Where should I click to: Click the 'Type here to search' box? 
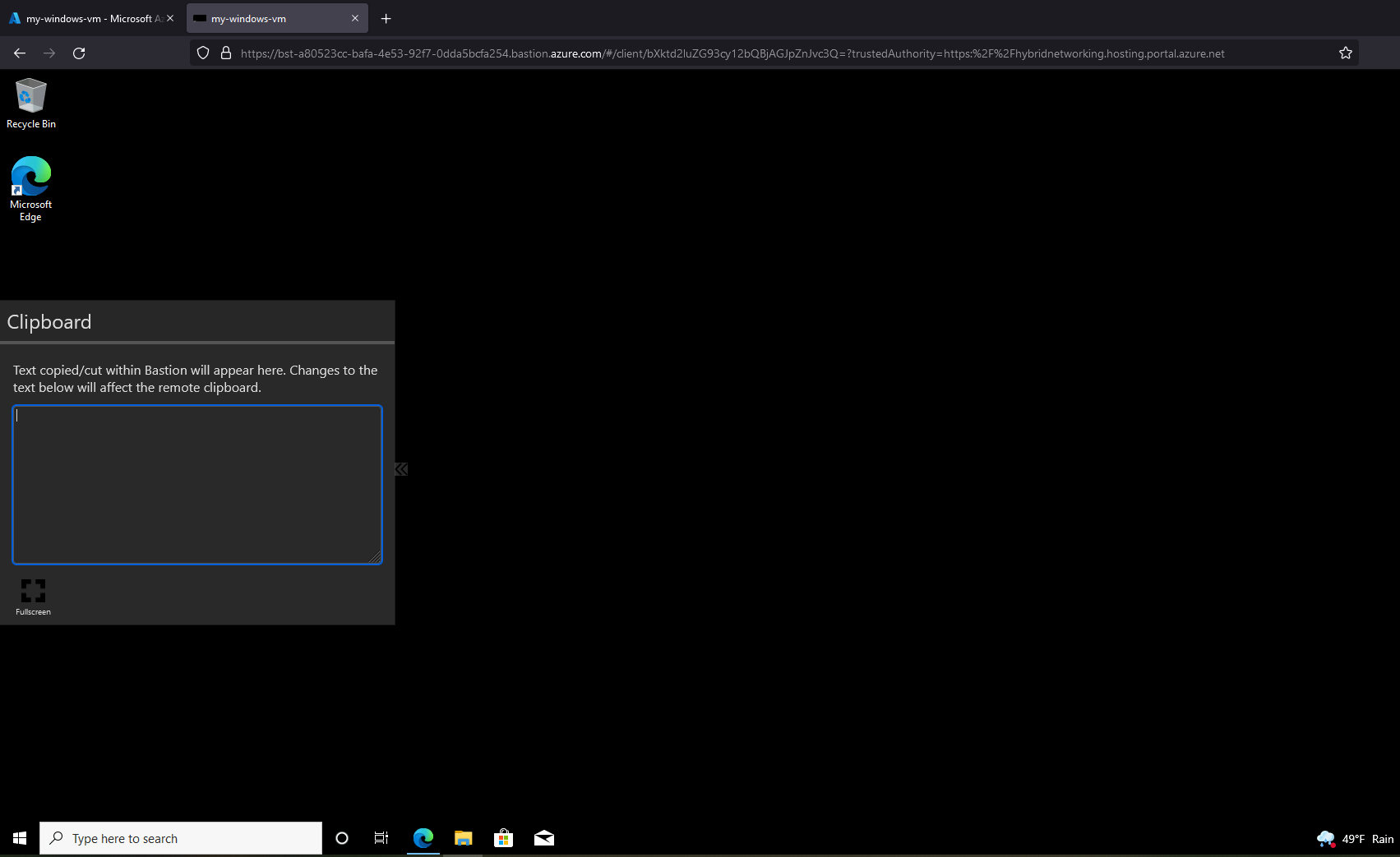[181, 838]
